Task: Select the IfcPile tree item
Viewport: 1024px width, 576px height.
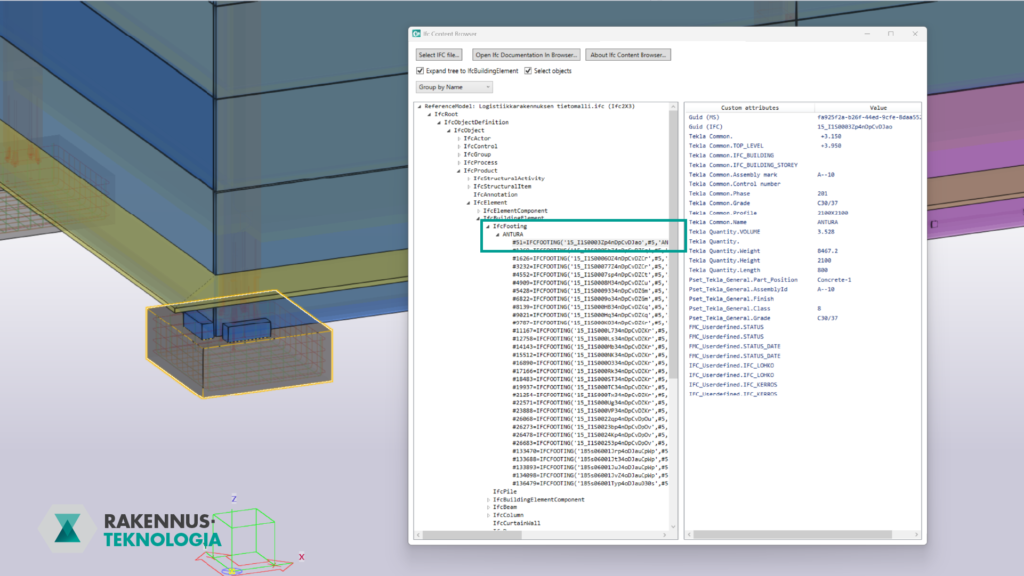Action: coord(507,491)
